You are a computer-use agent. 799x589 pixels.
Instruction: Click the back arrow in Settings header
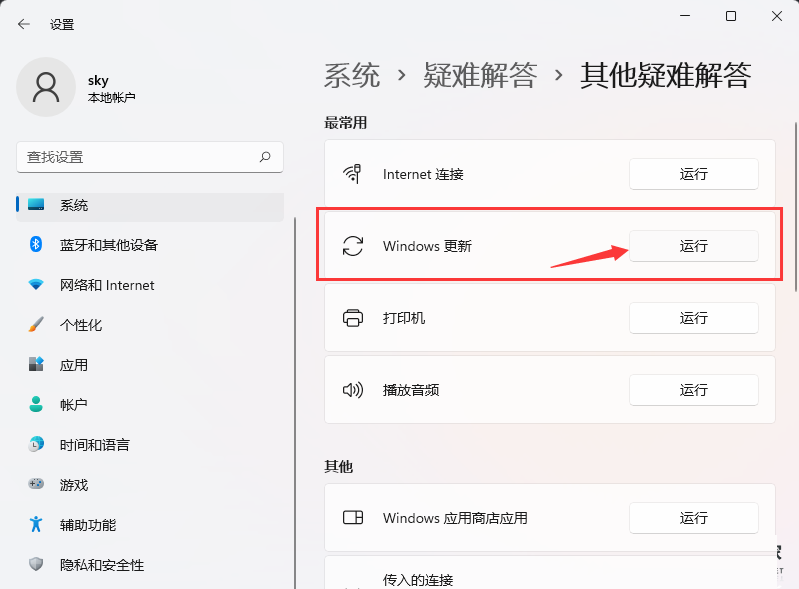pyautogui.click(x=23, y=24)
